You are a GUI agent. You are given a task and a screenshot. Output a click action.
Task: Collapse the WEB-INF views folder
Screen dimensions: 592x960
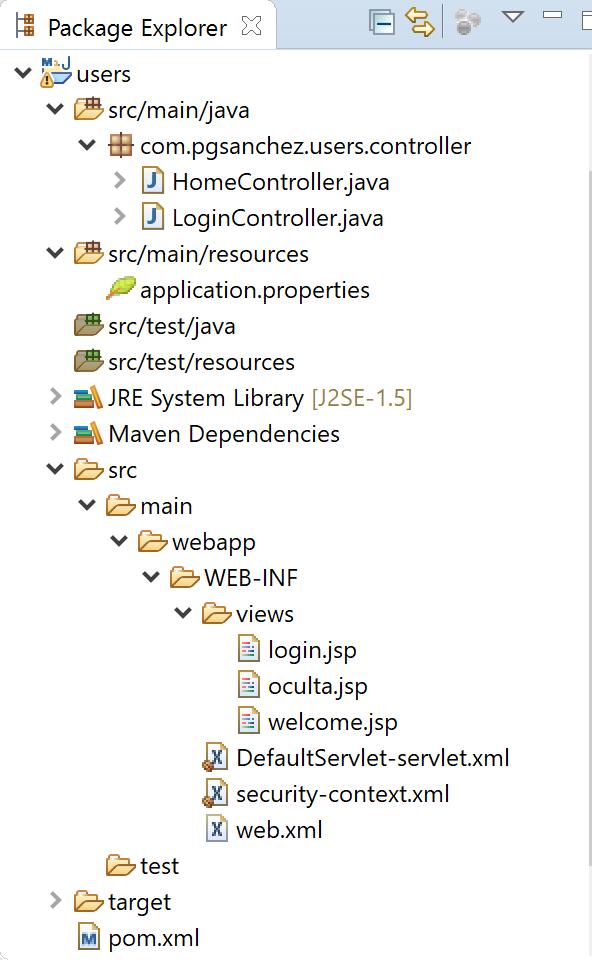[183, 613]
